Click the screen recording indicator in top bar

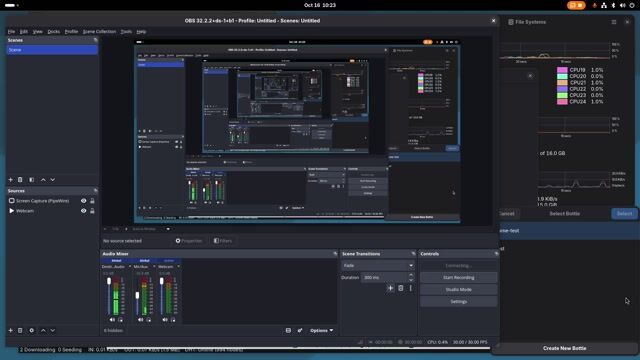[x=576, y=5]
